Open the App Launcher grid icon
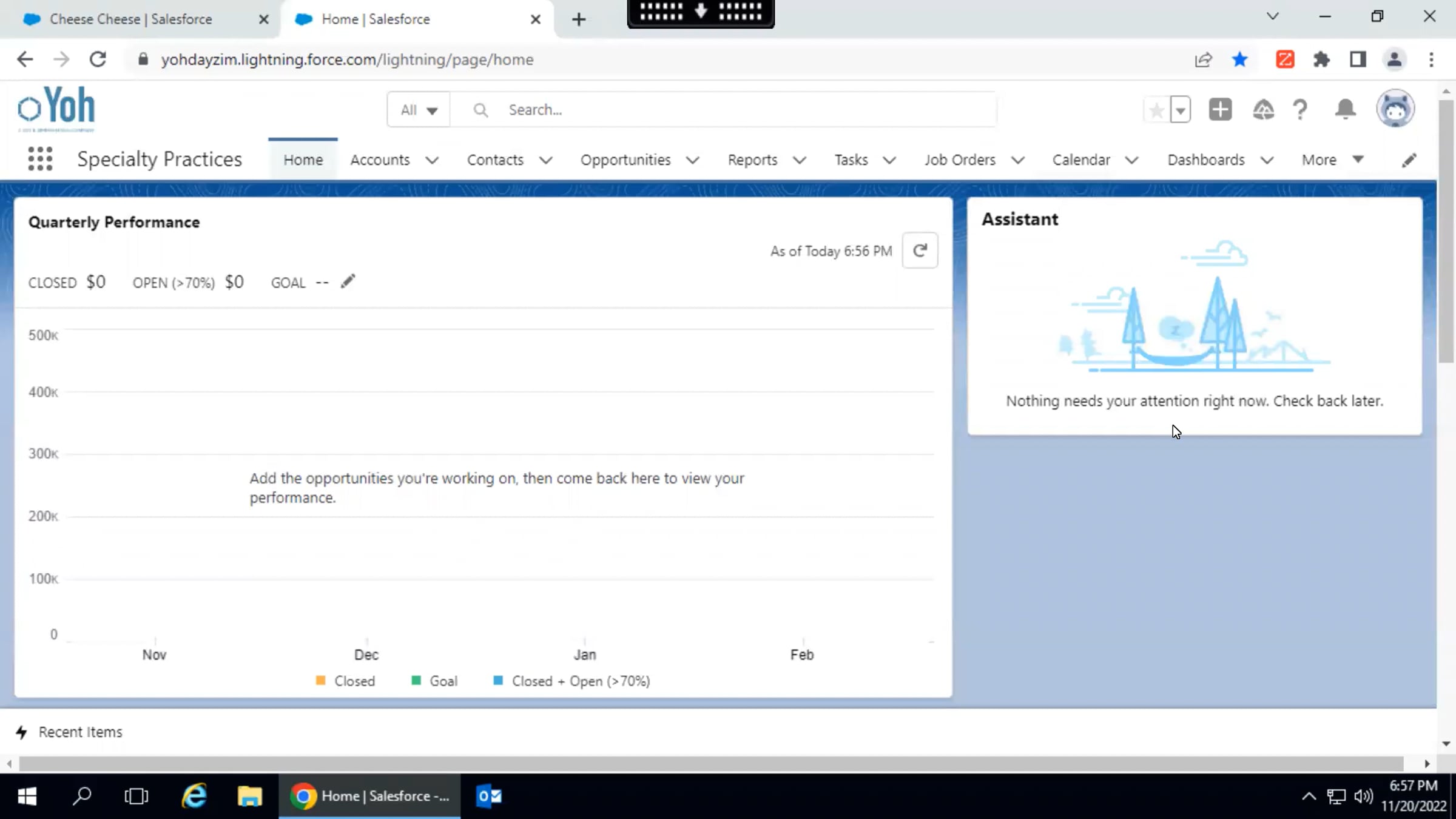 [x=40, y=160]
